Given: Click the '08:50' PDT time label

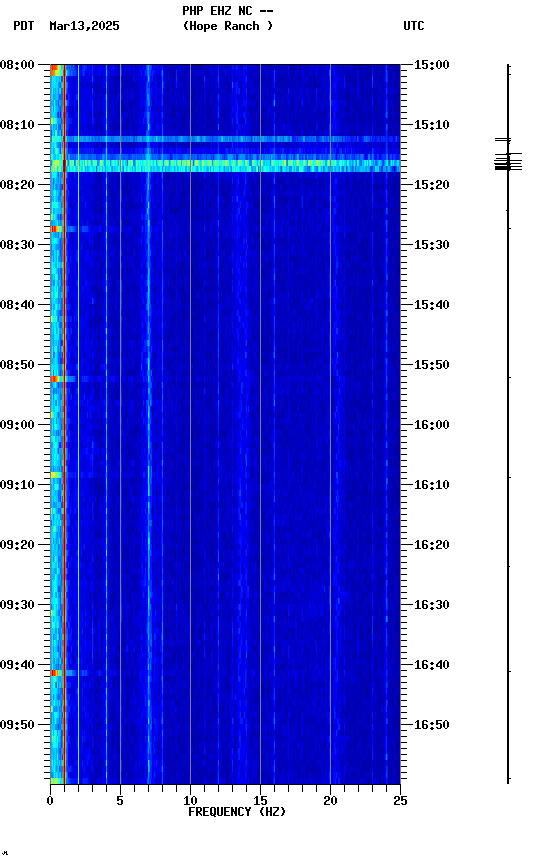Looking at the screenshot, I should pyautogui.click(x=17, y=365).
